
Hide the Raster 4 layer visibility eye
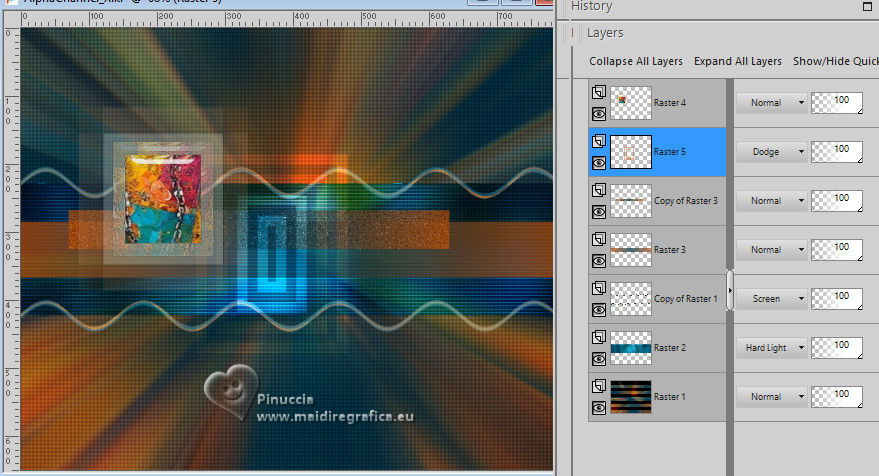(599, 114)
